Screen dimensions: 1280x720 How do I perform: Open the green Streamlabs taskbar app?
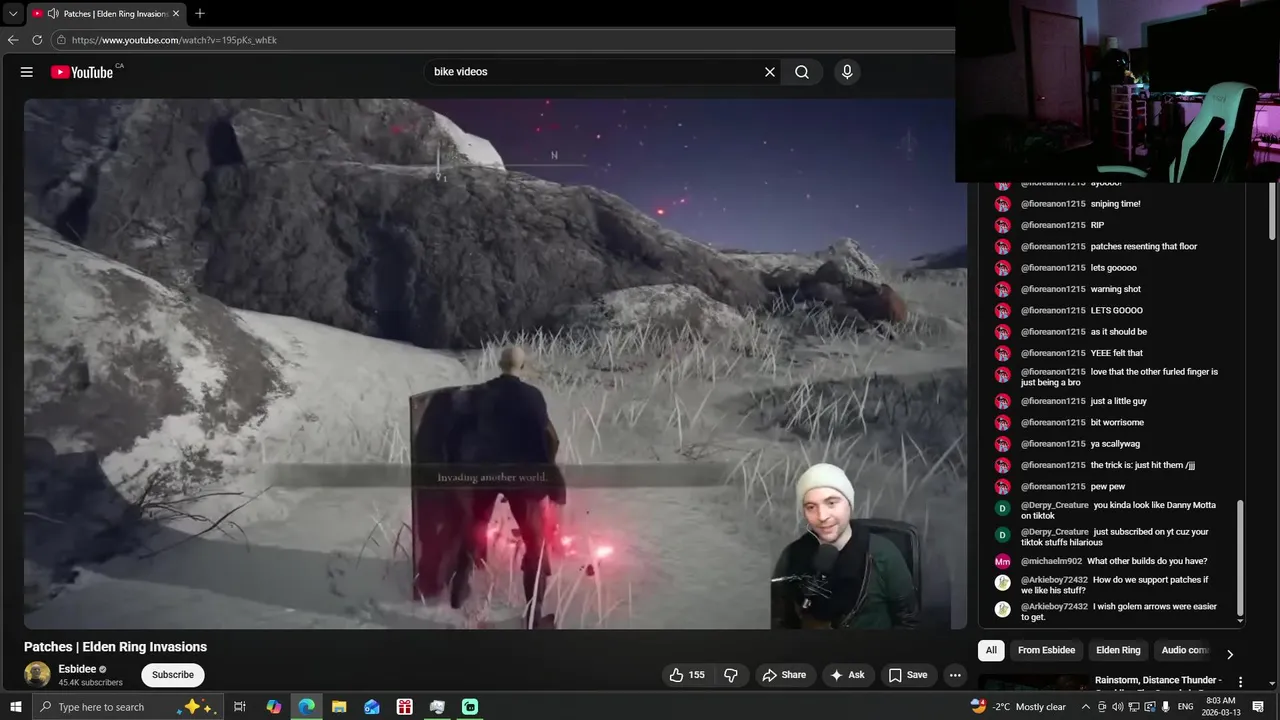pyautogui.click(x=470, y=707)
